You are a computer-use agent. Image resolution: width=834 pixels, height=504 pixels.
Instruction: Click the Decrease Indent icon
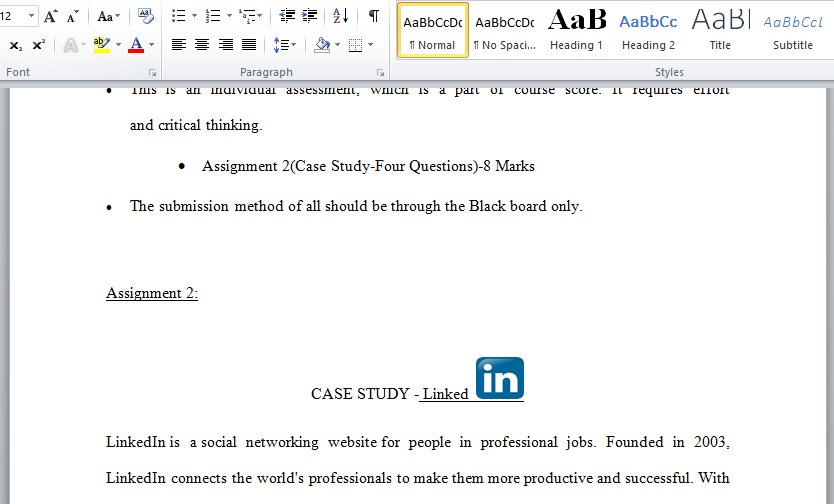pyautogui.click(x=287, y=16)
